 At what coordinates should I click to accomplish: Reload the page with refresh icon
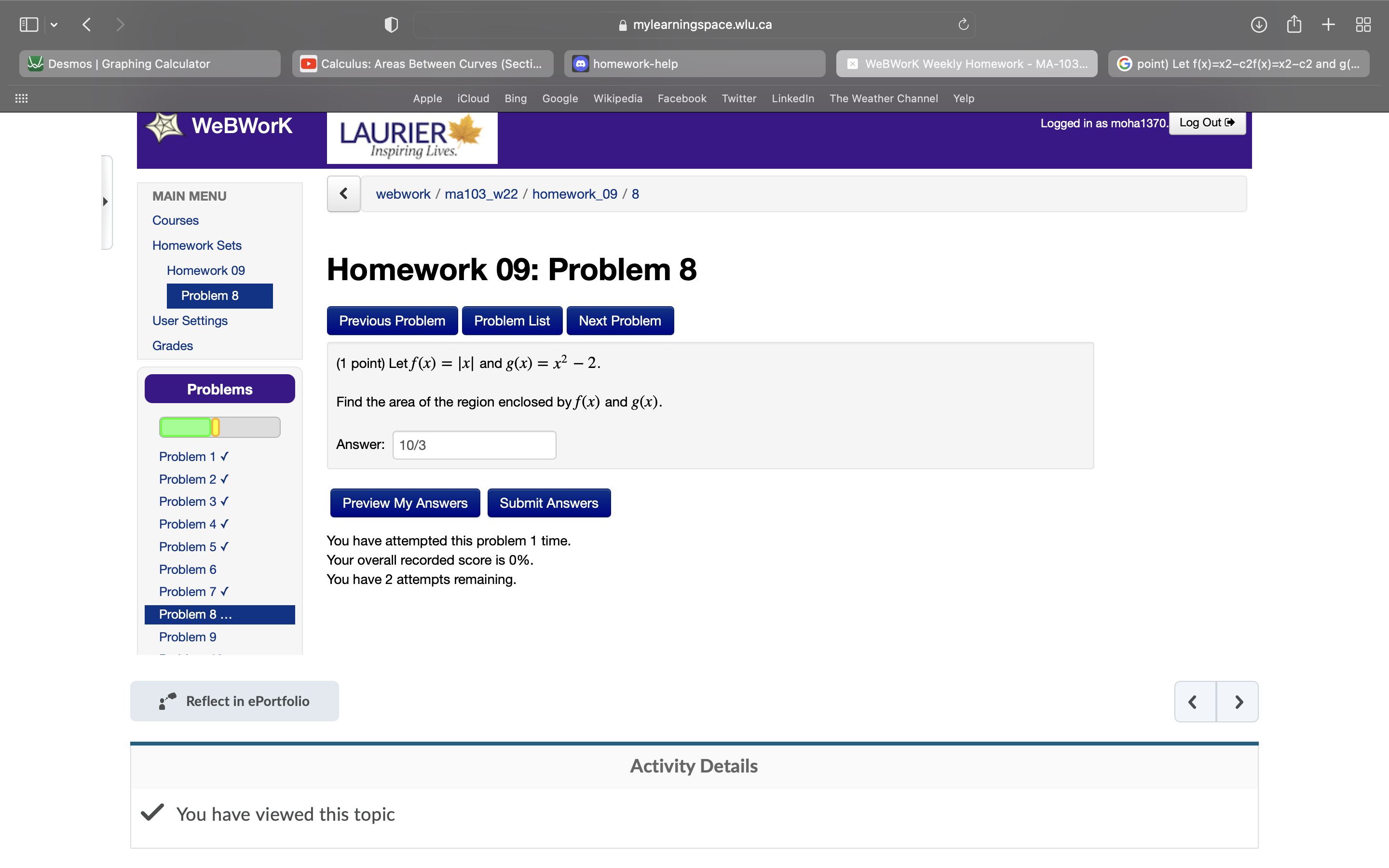pos(963,25)
